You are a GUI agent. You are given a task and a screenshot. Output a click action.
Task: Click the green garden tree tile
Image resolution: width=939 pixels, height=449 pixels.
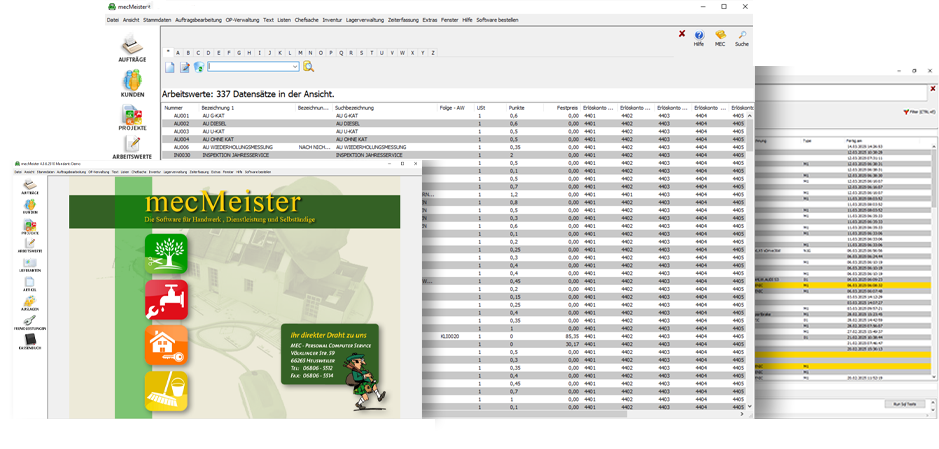pos(166,254)
